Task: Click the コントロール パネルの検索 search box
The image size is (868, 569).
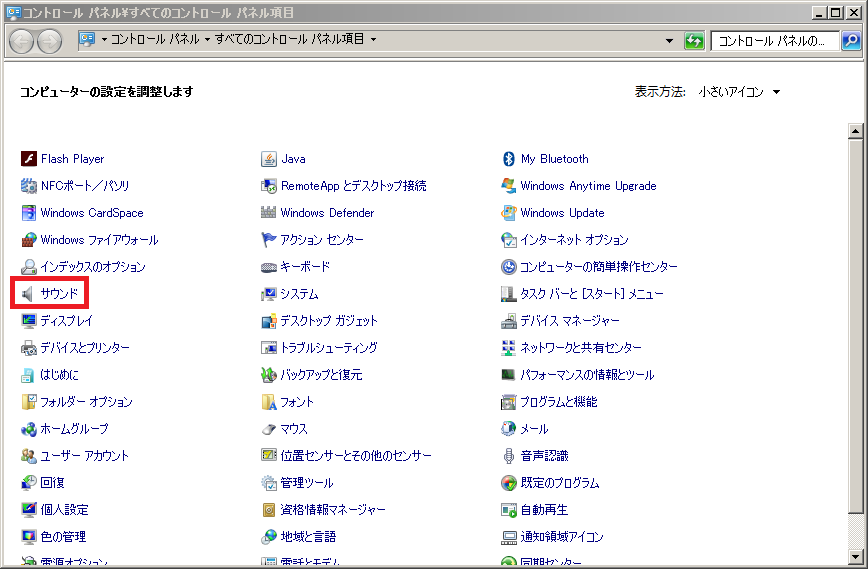Action: point(776,40)
